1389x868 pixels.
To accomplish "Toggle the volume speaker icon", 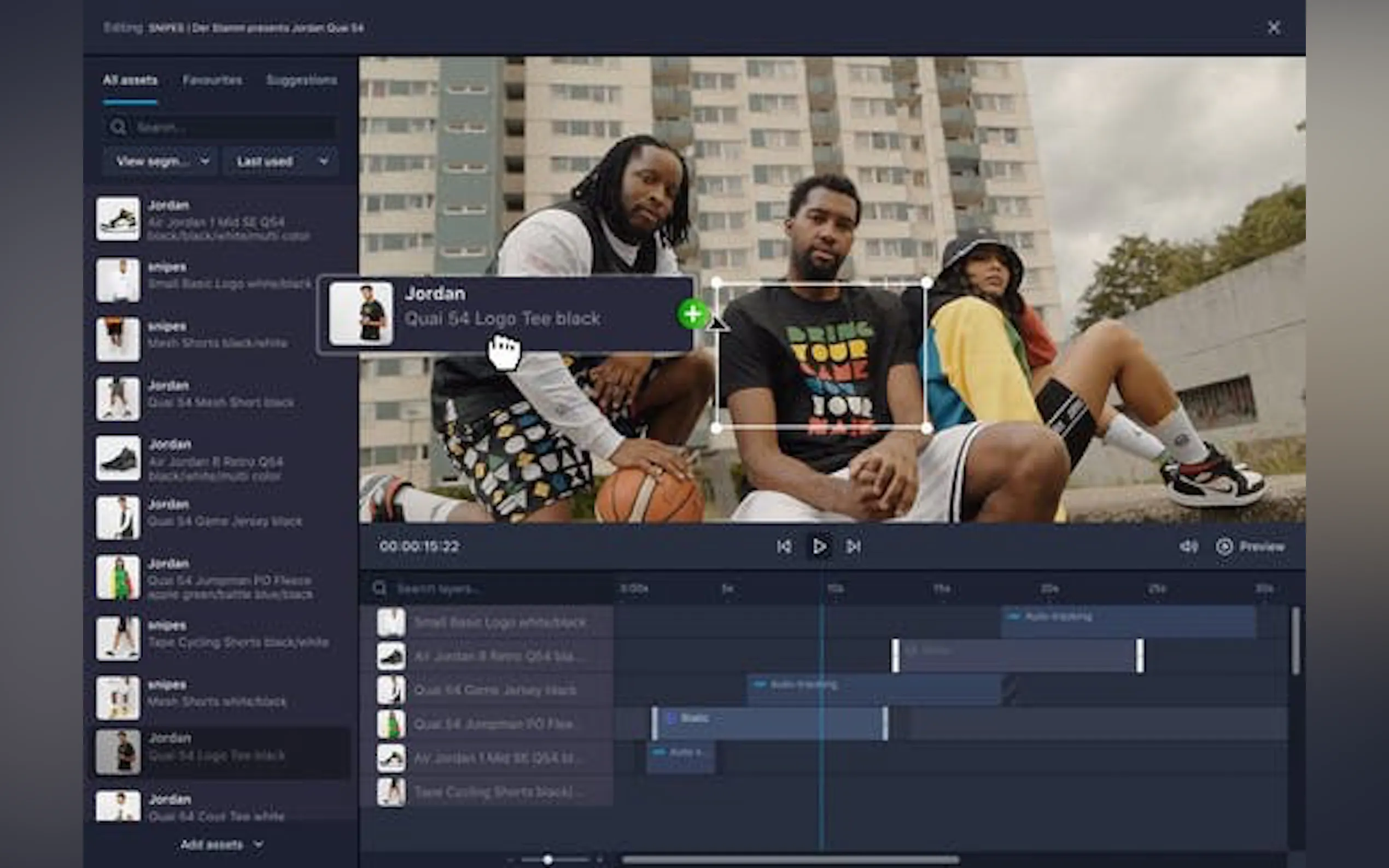I will tap(1189, 547).
